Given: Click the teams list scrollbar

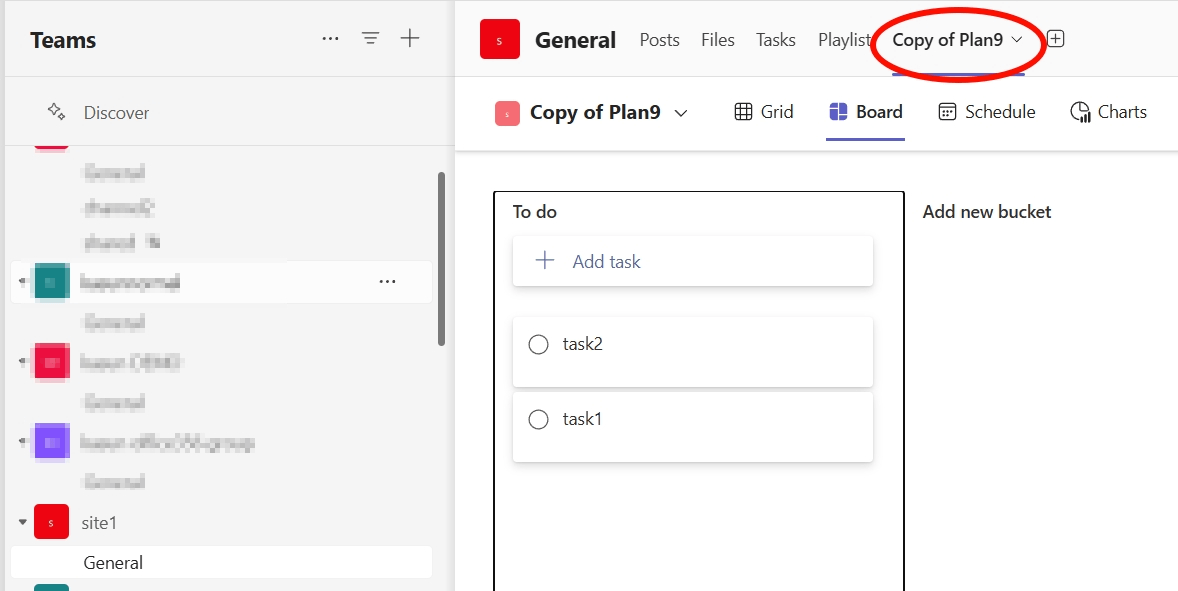Looking at the screenshot, I should (x=442, y=258).
